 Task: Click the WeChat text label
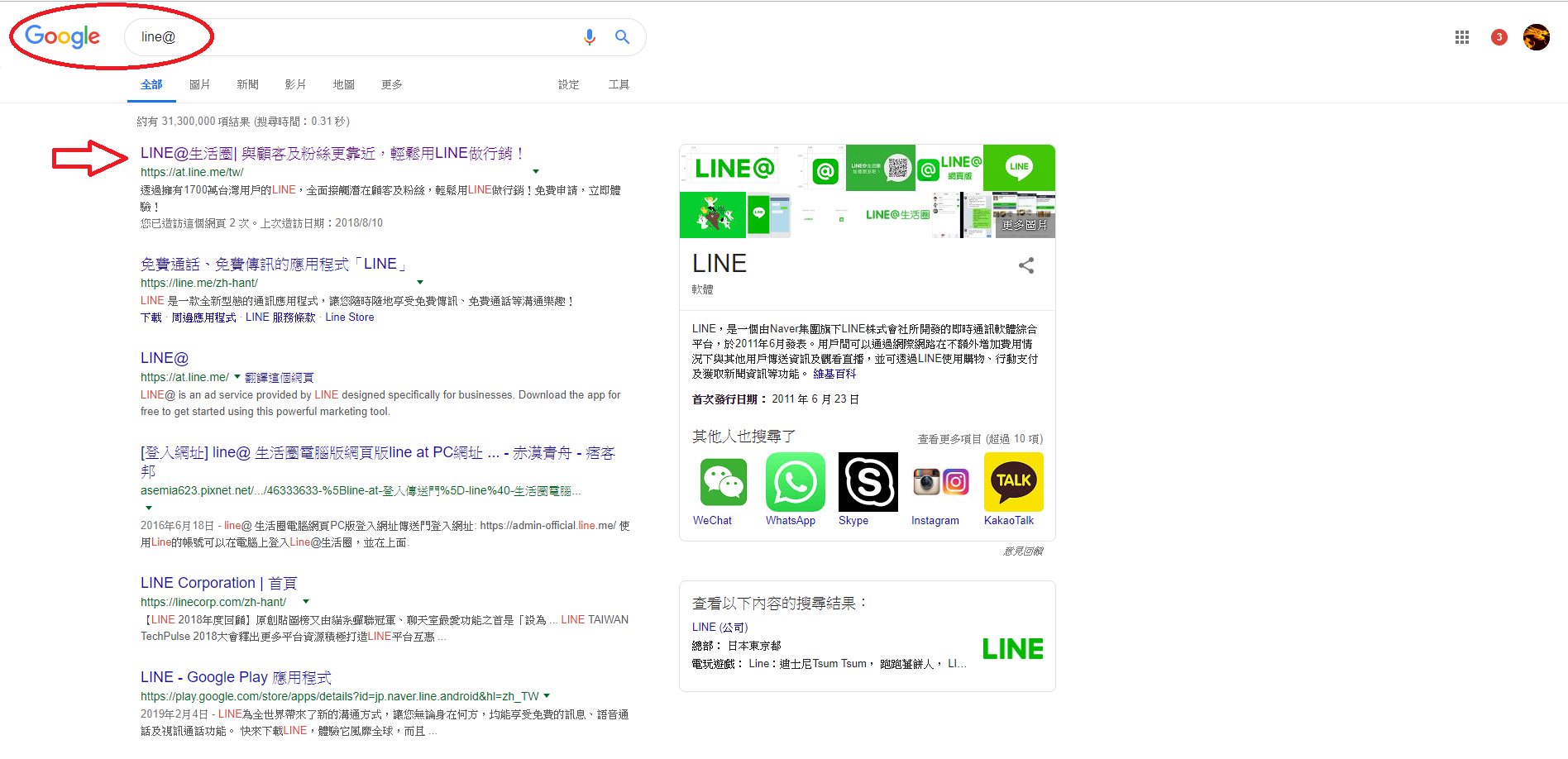pyautogui.click(x=712, y=520)
